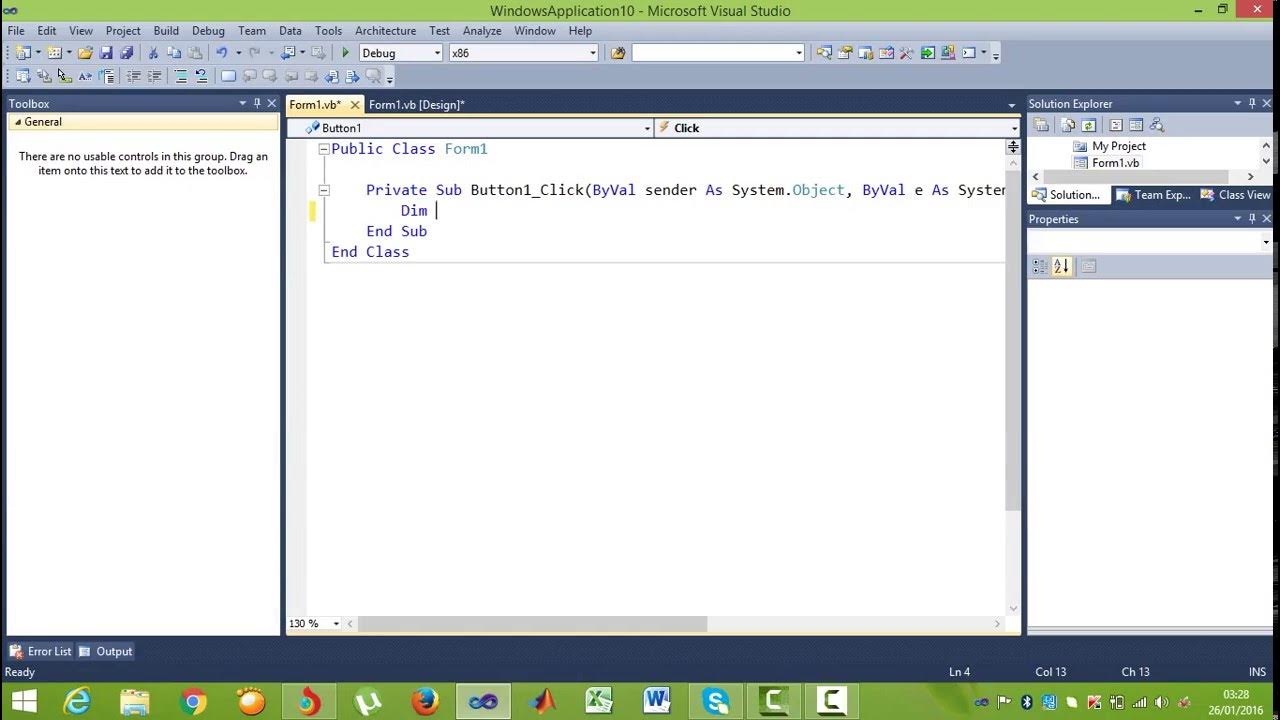Open the Build menu
Image resolution: width=1280 pixels, height=720 pixels.
point(166,31)
